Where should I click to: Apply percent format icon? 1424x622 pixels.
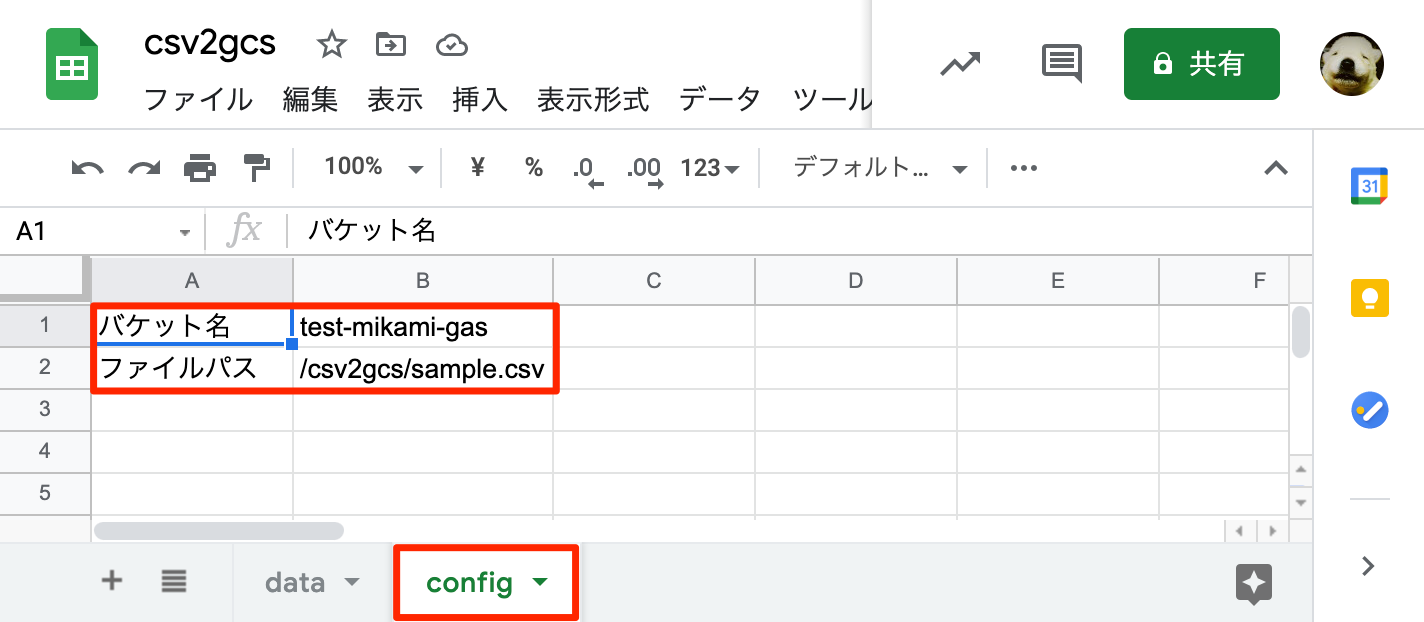(534, 168)
